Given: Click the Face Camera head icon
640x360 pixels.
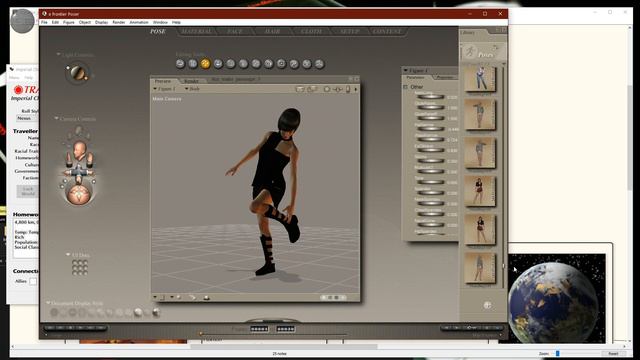Looking at the screenshot, I should (x=80, y=150).
